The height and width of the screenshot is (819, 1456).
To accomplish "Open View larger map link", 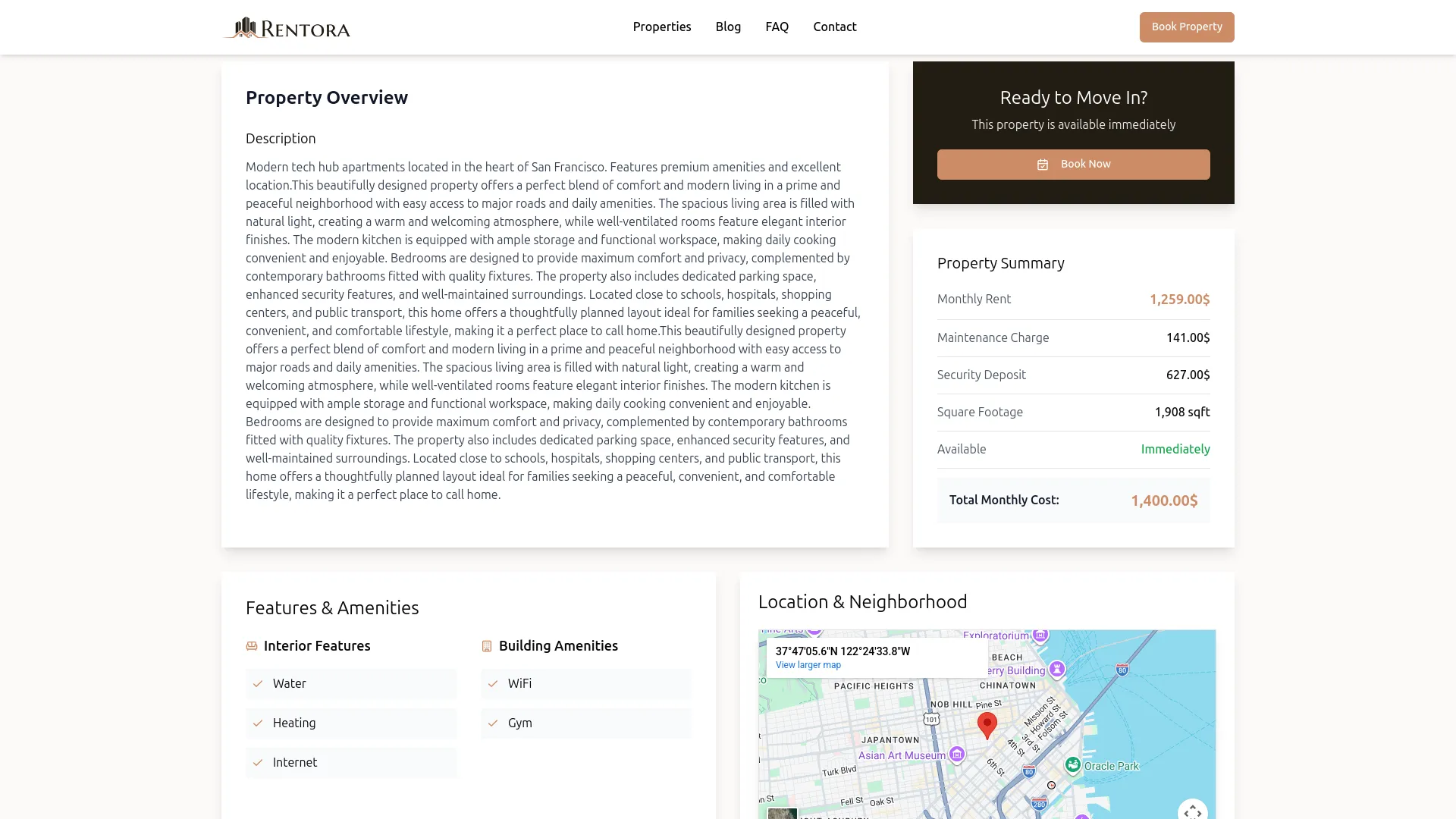I will tap(808, 664).
